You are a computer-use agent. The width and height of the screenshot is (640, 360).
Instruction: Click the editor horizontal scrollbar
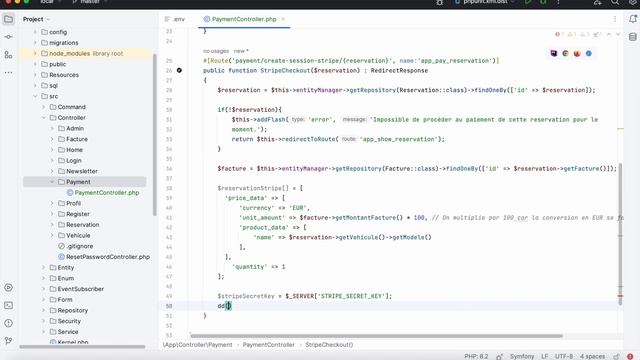376,336
